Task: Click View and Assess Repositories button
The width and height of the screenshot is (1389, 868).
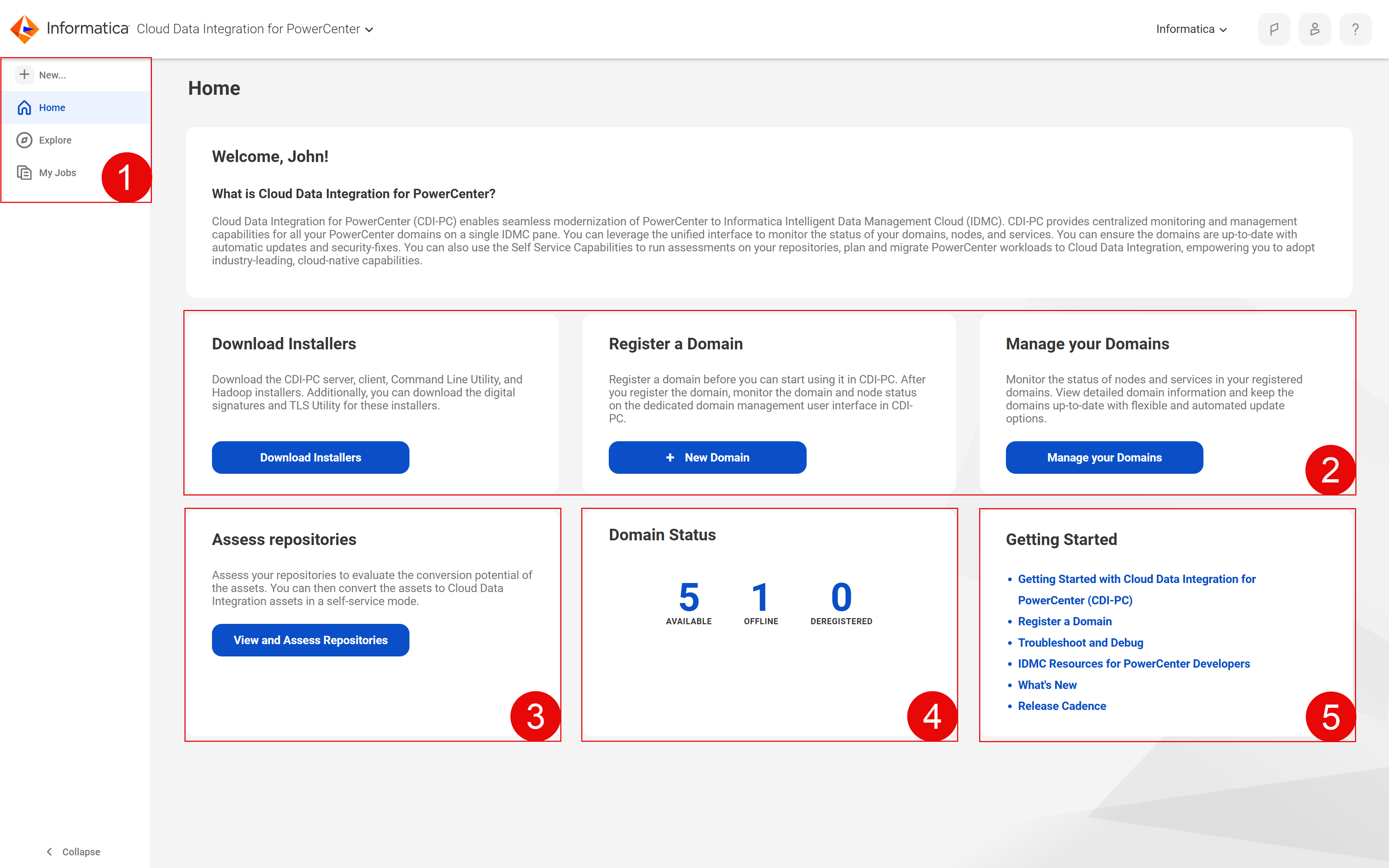Action: pyautogui.click(x=310, y=640)
